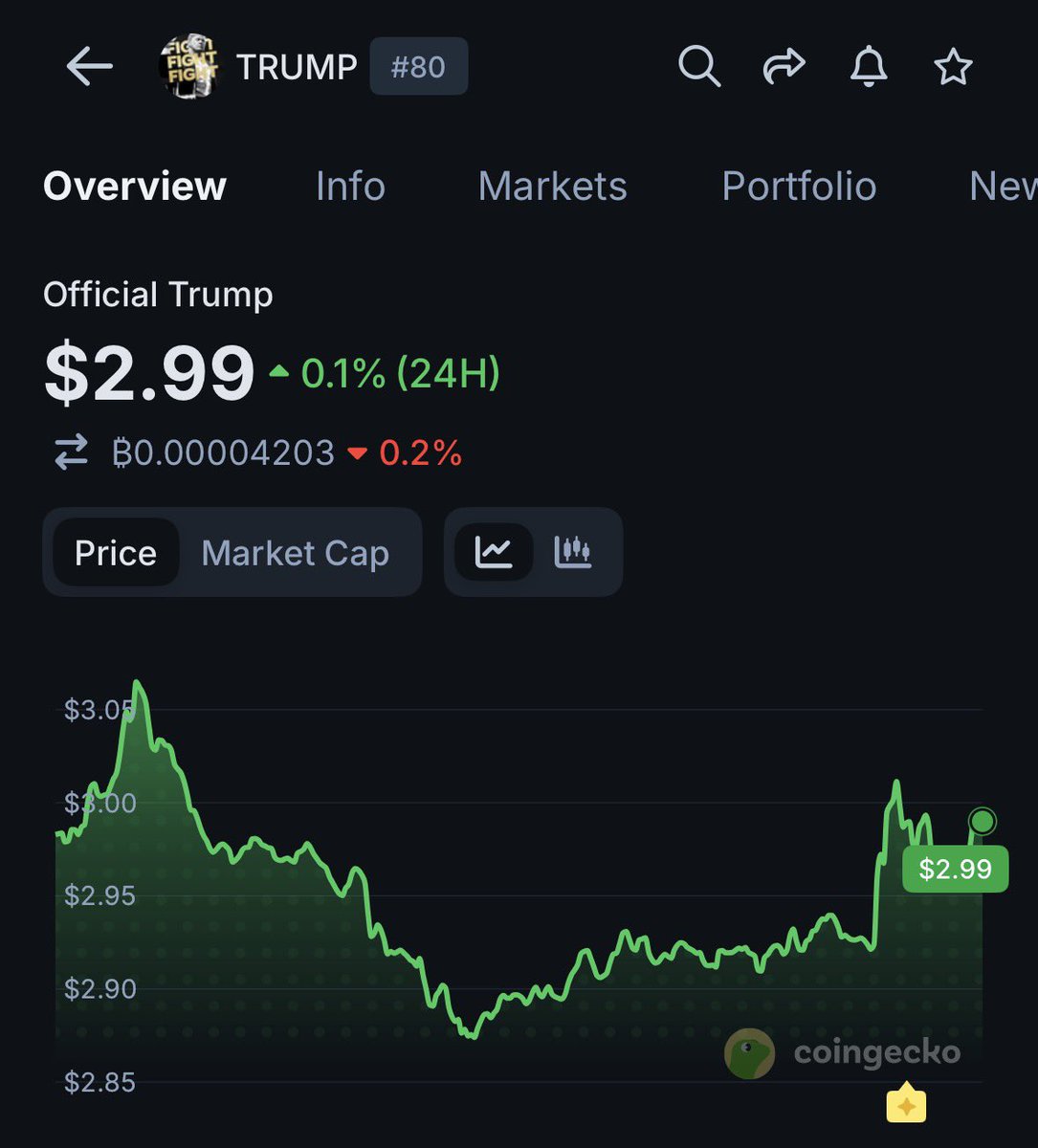
Task: Tap the TRUMP coin logo
Action: click(188, 67)
